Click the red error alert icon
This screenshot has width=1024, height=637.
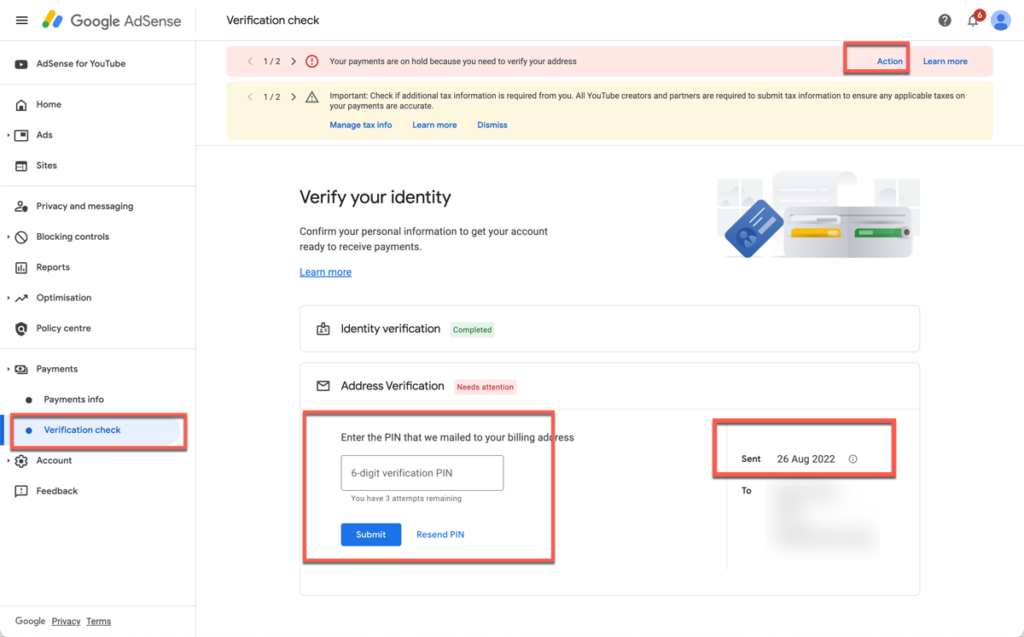pyautogui.click(x=312, y=61)
